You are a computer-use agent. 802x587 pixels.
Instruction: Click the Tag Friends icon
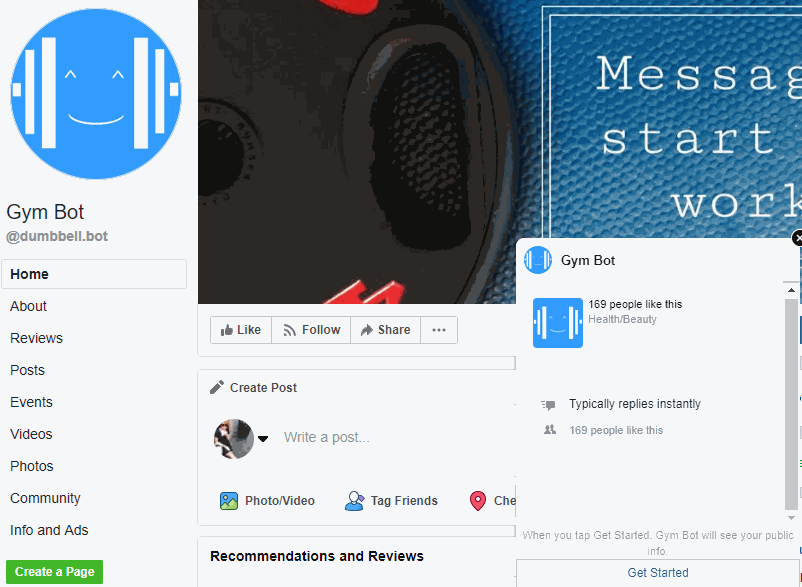(356, 500)
